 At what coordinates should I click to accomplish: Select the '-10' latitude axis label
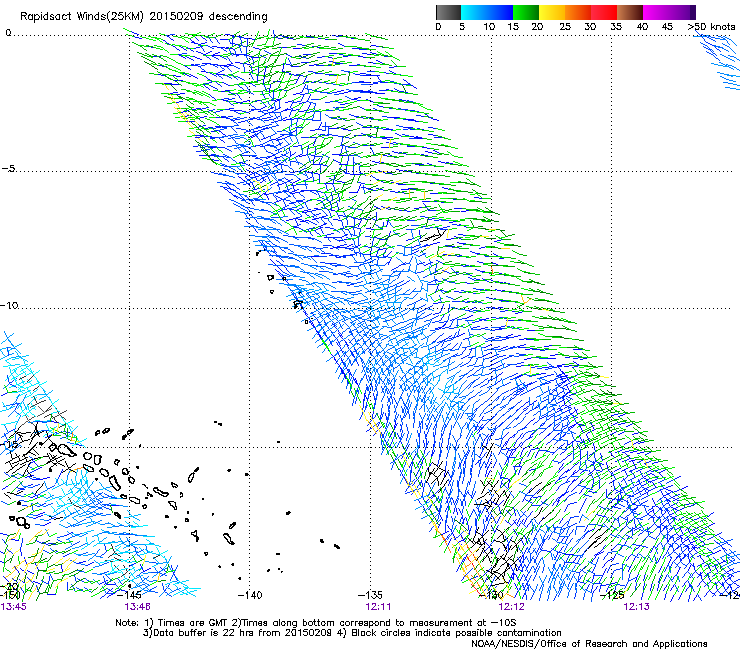click(x=9, y=305)
